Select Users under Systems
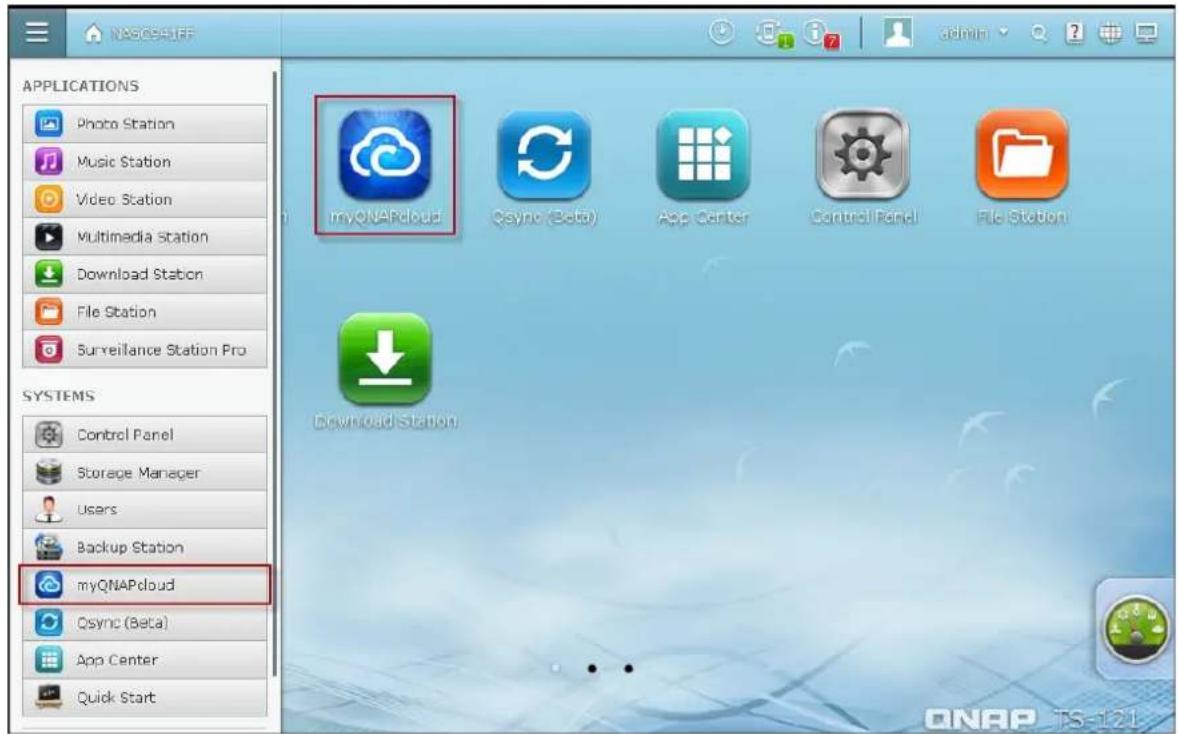Viewport: 1178px width, 734px height. [145, 509]
